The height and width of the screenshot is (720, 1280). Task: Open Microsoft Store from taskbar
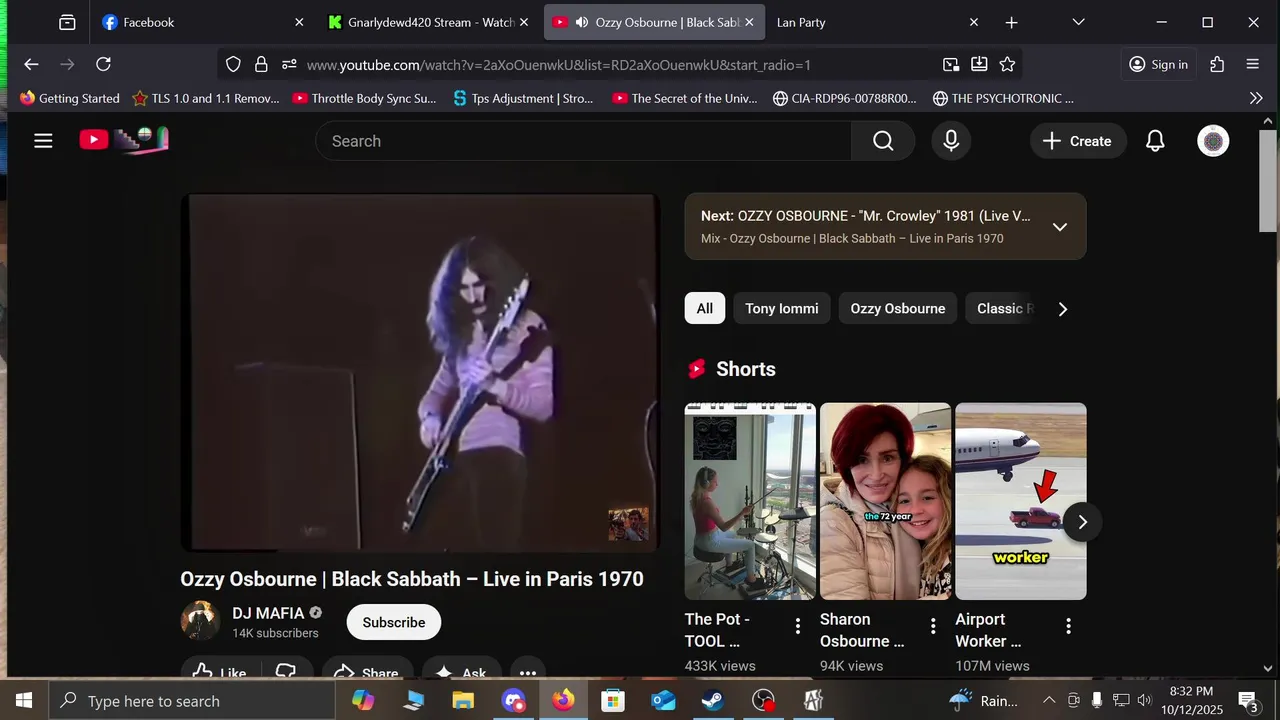[x=613, y=701]
